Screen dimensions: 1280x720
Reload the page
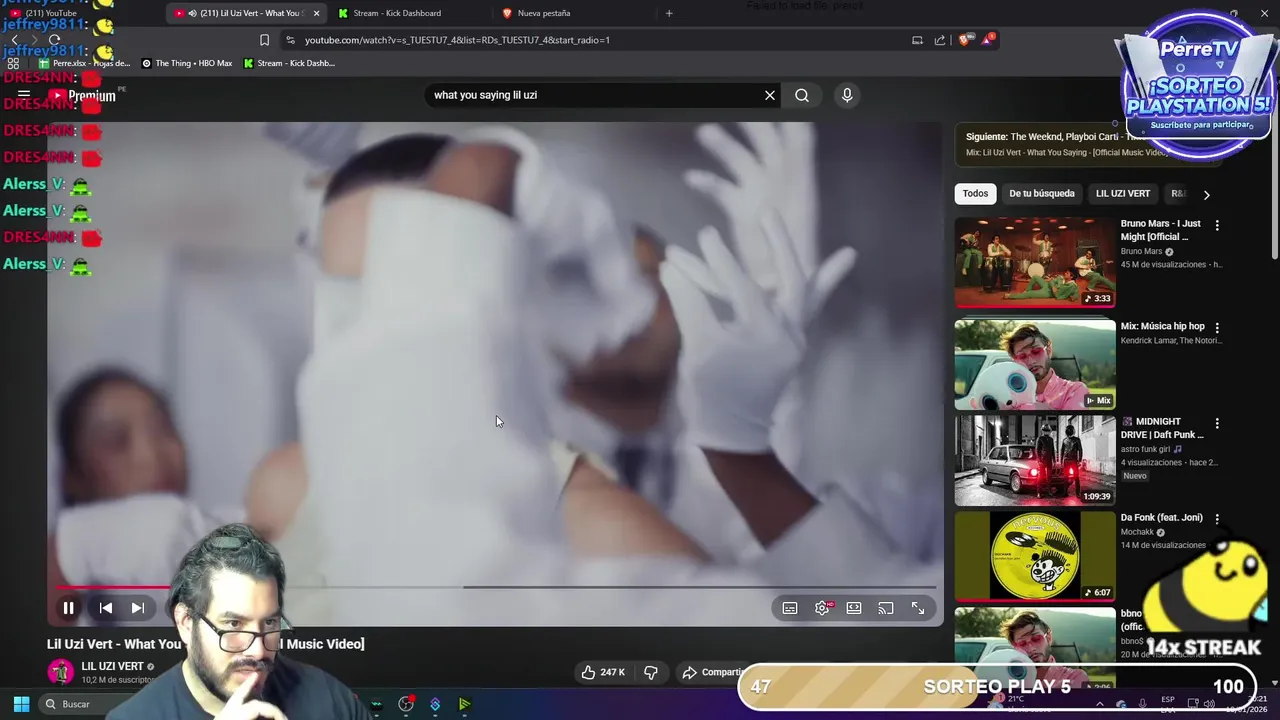tap(54, 40)
